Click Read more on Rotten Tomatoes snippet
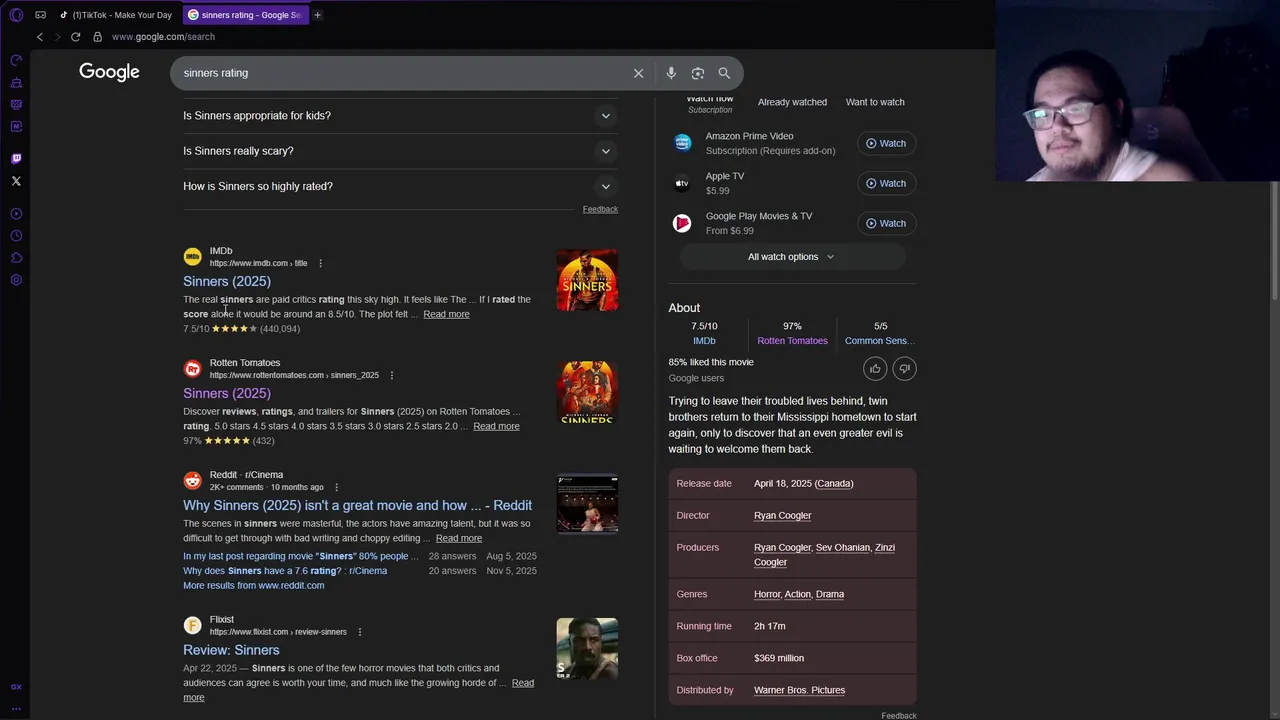This screenshot has height=720, width=1280. tap(496, 426)
